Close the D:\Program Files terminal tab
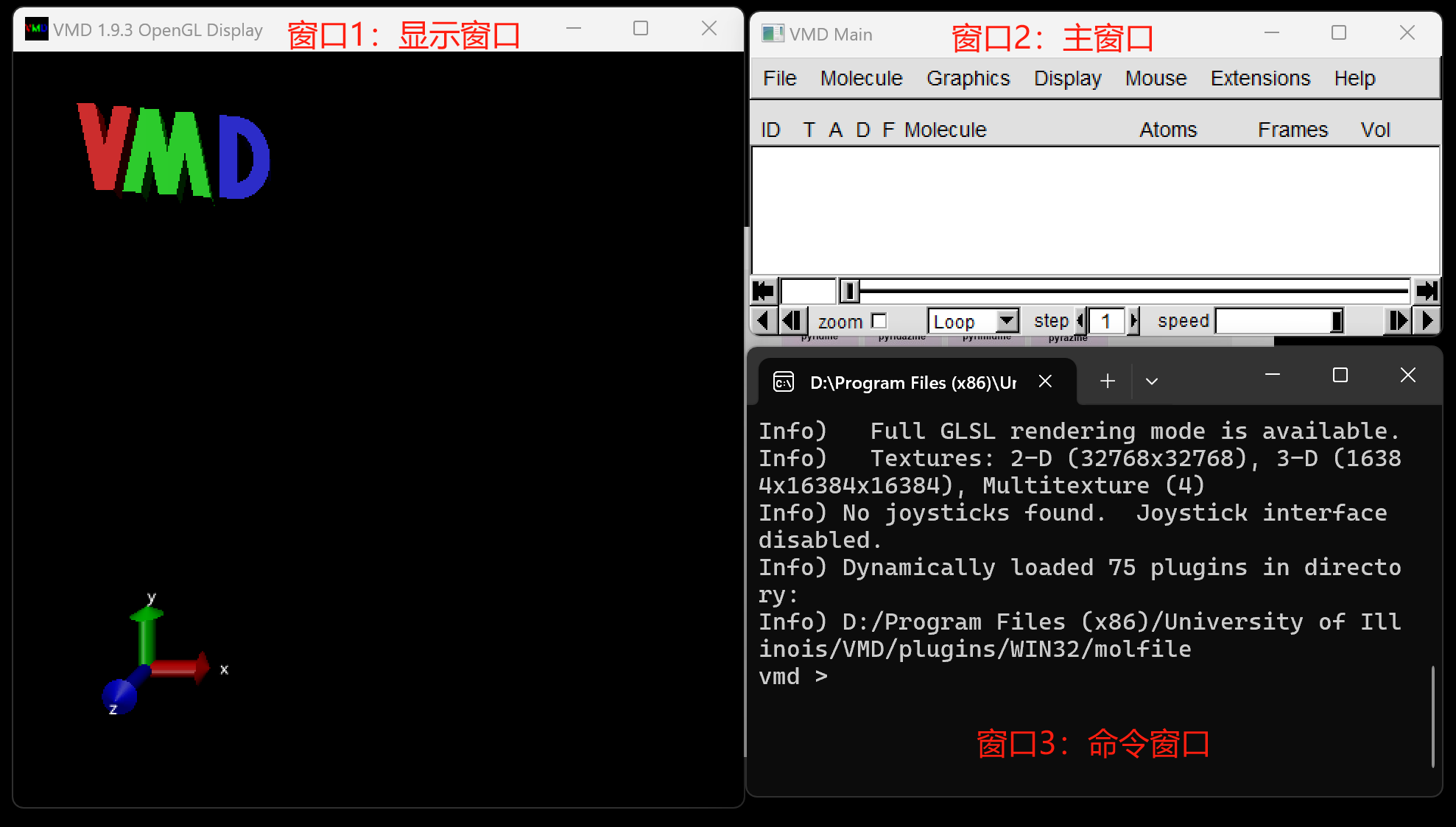This screenshot has width=1456, height=827. point(1045,381)
